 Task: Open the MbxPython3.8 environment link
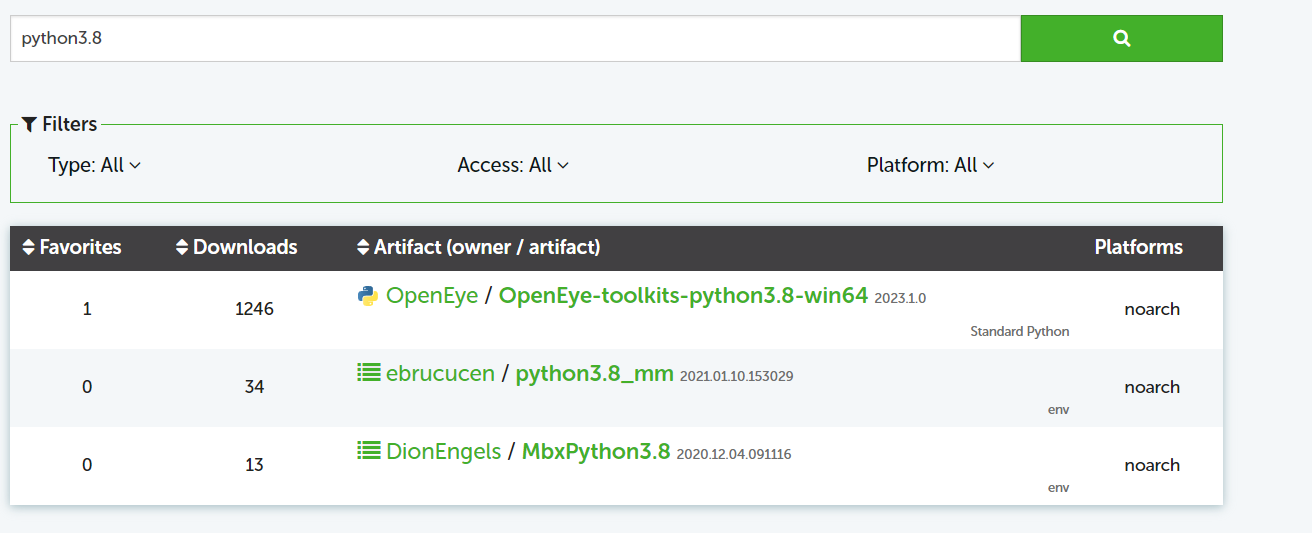(595, 452)
